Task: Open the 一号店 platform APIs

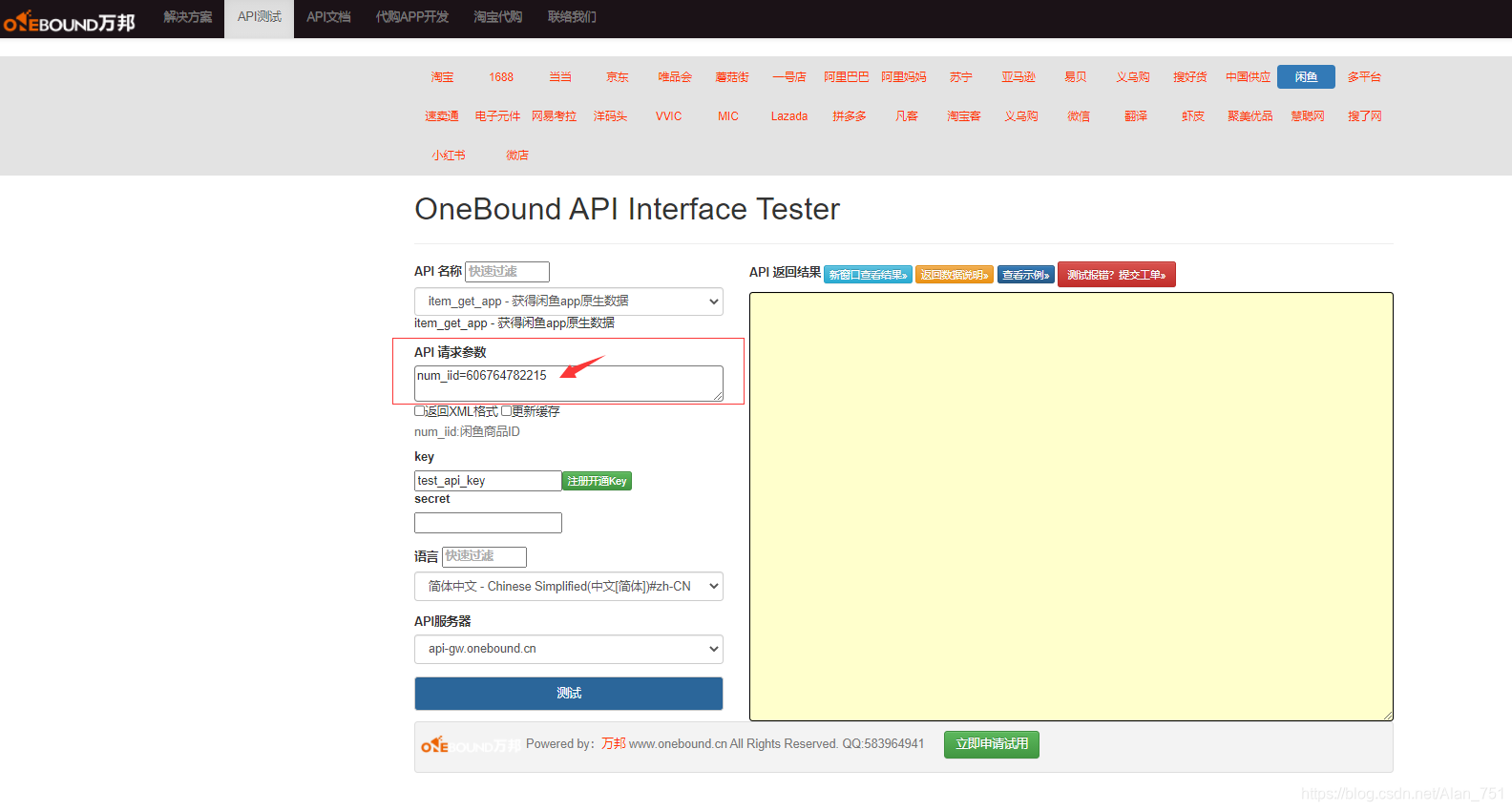Action: coord(789,77)
